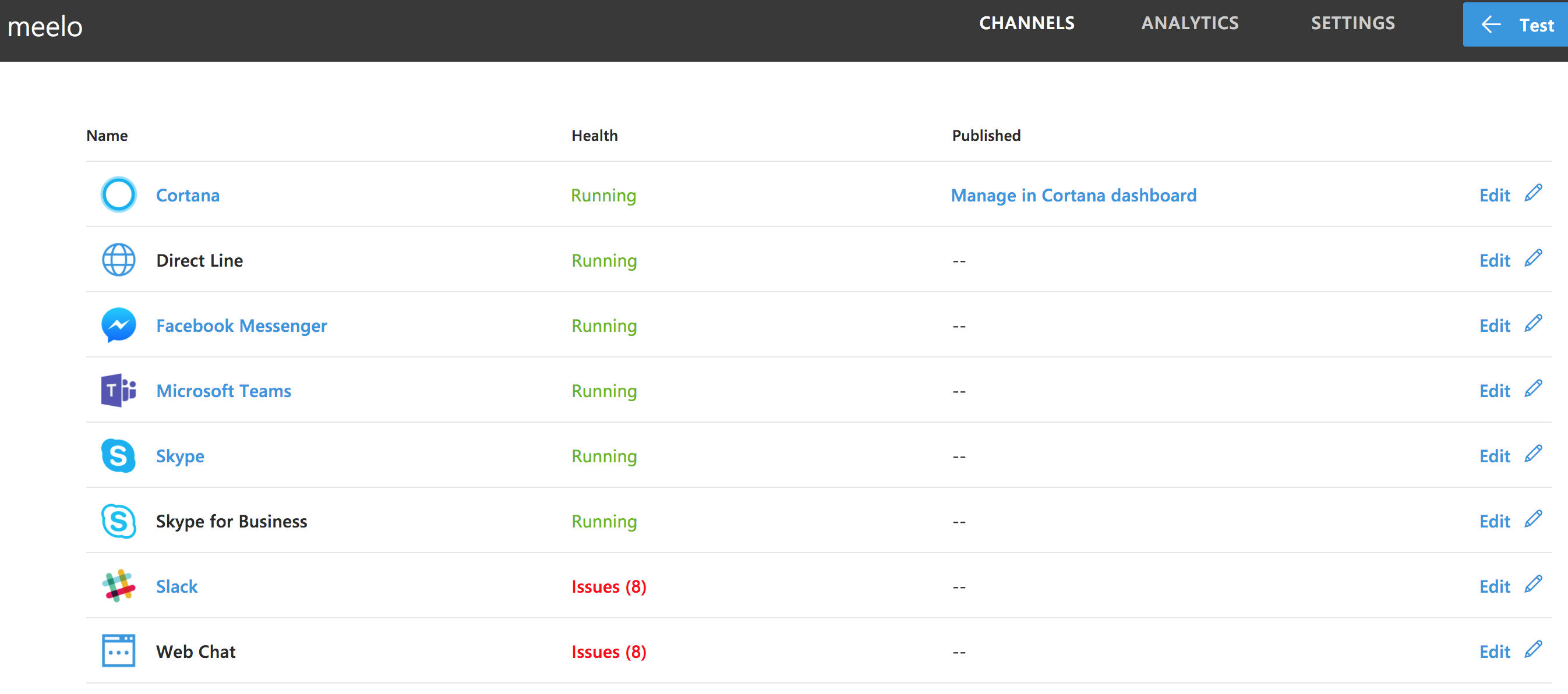Click the Cortana circle icon
The width and height of the screenshot is (1568, 694).
tap(118, 194)
